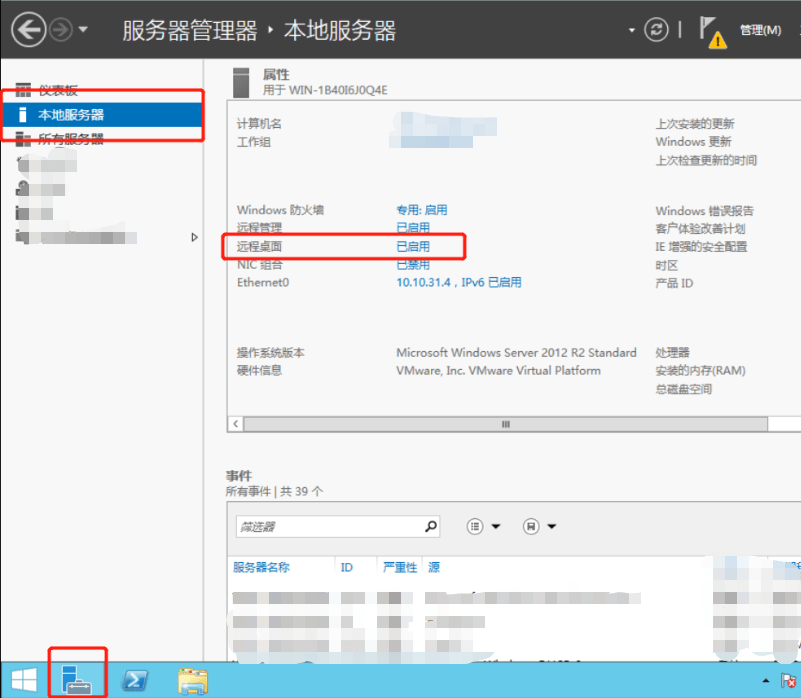The height and width of the screenshot is (698, 801).
Task: Open Windows 防火墙 专用: 启用 link
Action: tap(421, 210)
